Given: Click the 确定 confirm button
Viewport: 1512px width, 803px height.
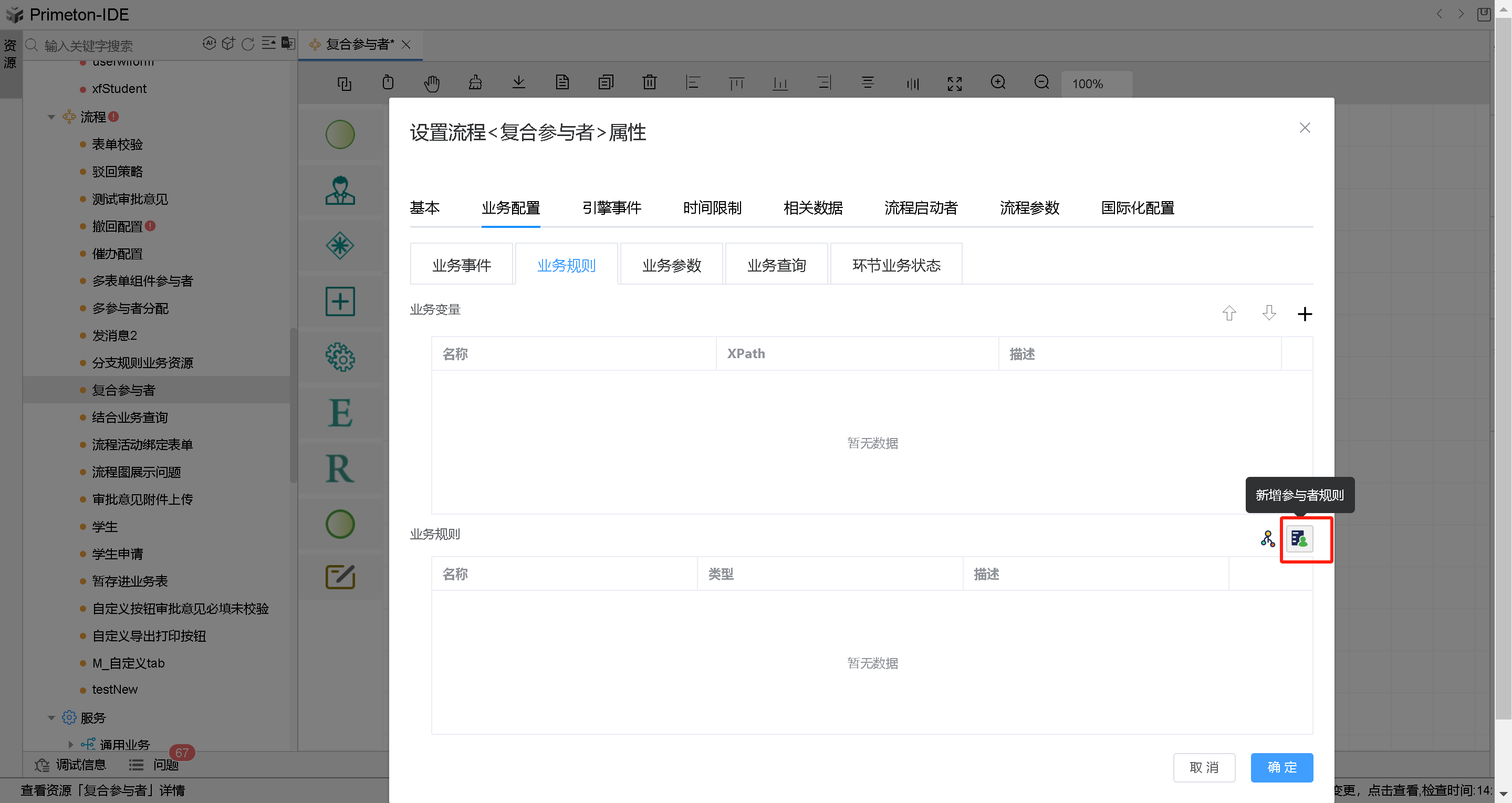Looking at the screenshot, I should [x=1281, y=767].
